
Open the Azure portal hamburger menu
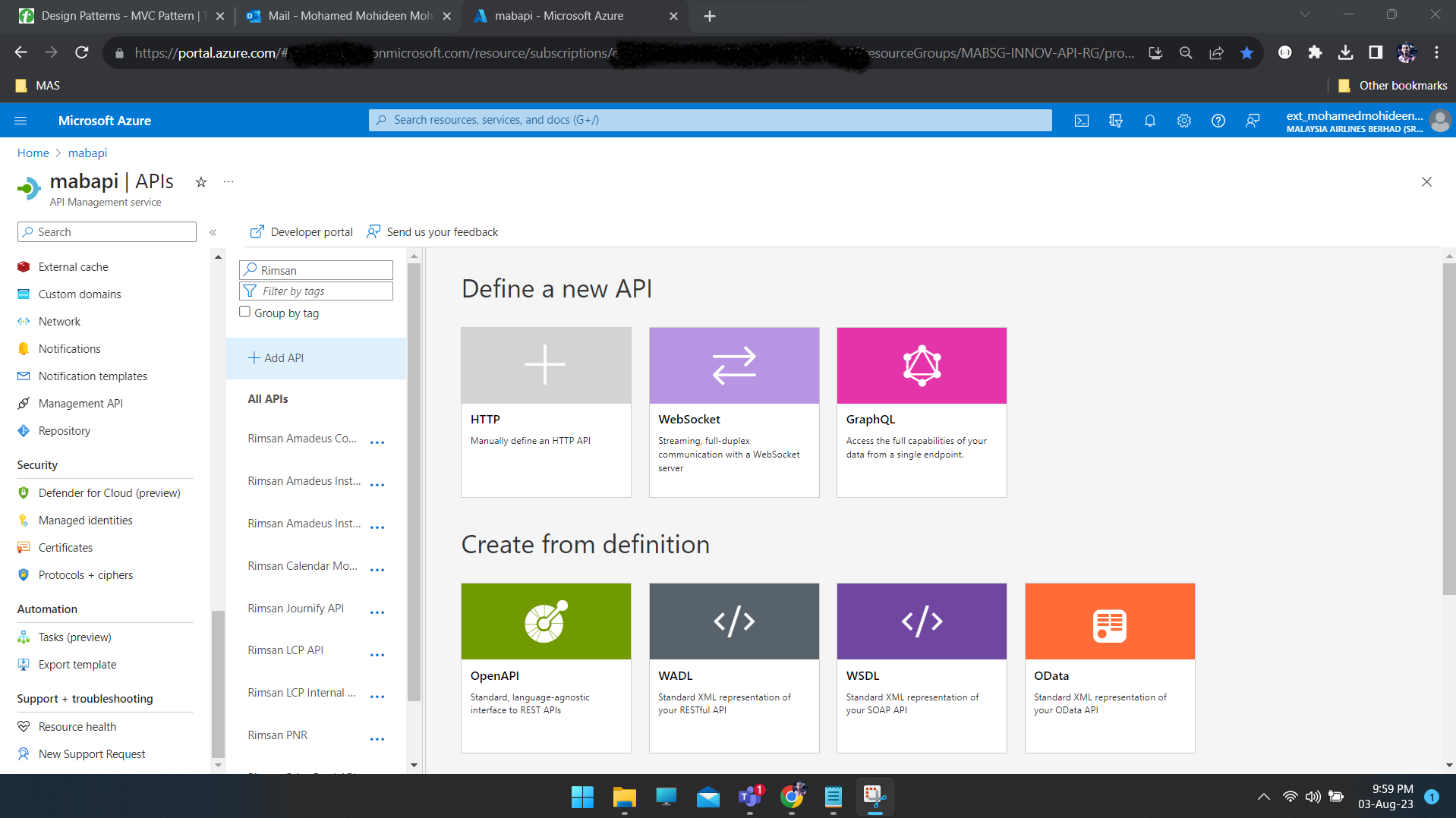20,121
